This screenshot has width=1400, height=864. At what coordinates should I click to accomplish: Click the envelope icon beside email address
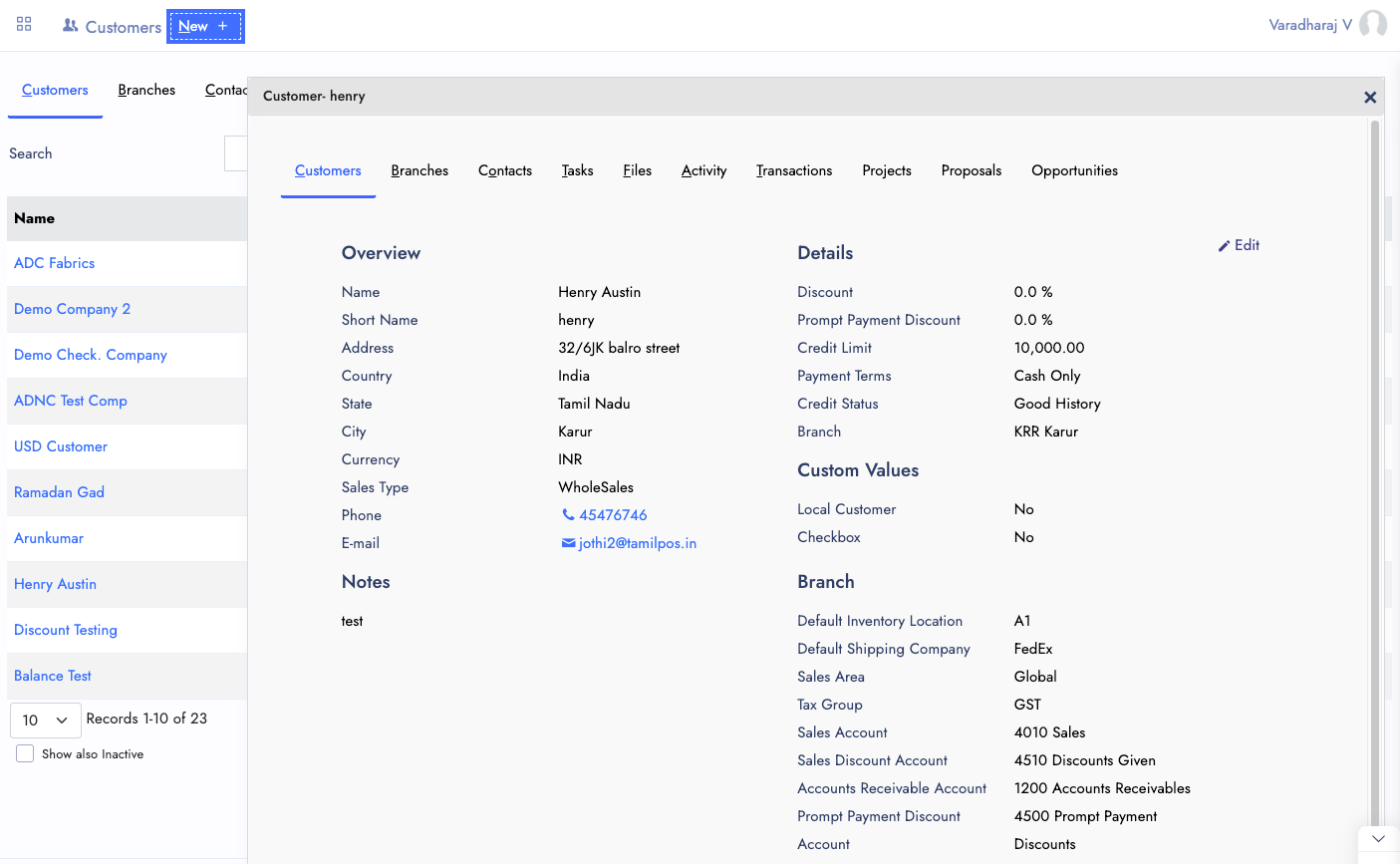point(568,543)
